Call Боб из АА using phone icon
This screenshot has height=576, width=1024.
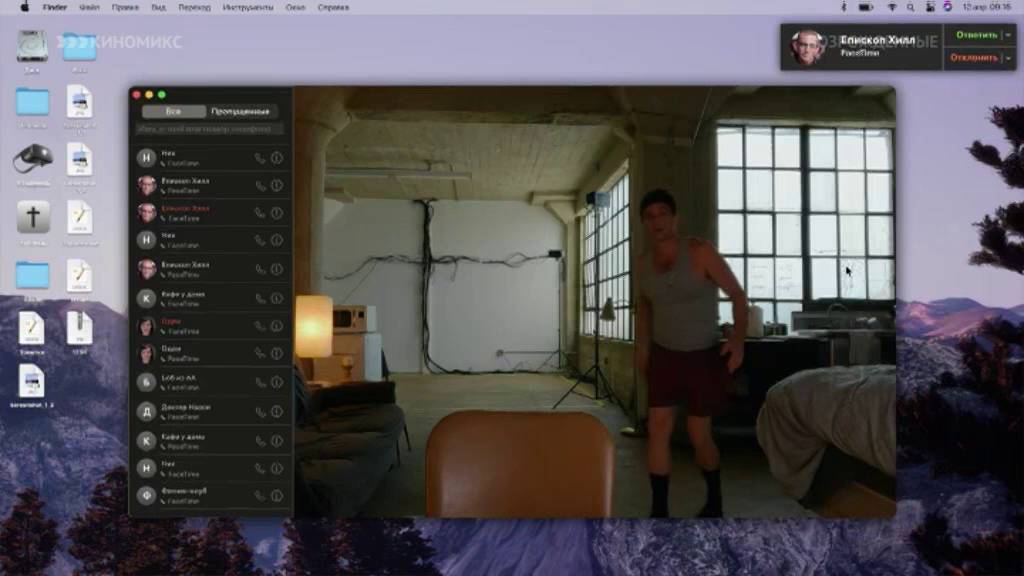[x=260, y=383]
